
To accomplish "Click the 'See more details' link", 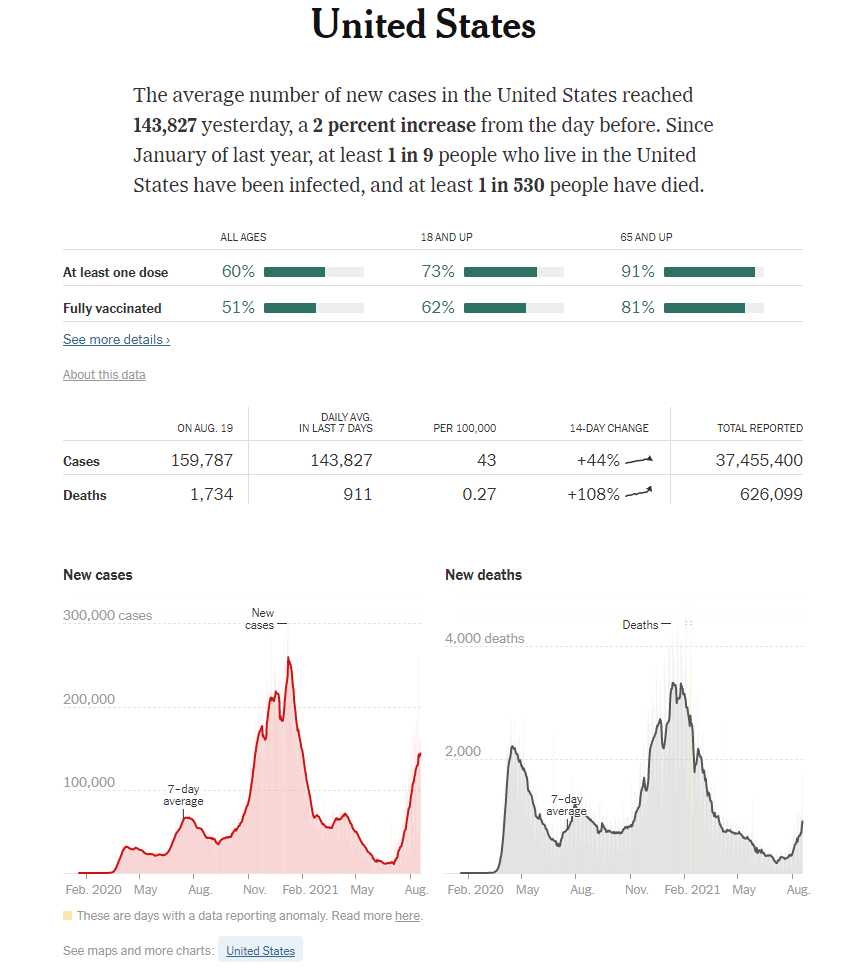I will coord(116,340).
